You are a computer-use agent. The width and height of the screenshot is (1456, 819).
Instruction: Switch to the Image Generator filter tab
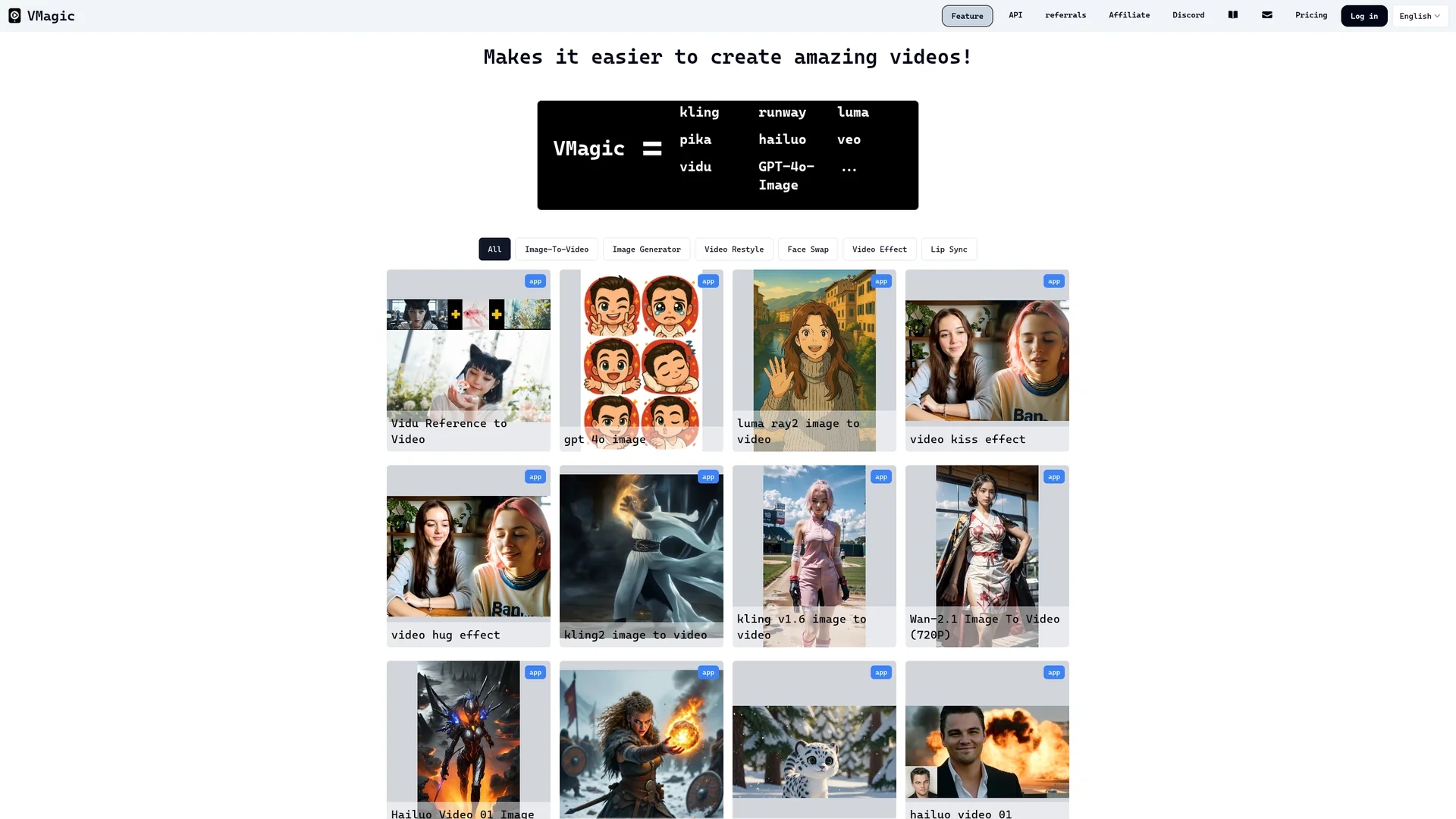(647, 249)
